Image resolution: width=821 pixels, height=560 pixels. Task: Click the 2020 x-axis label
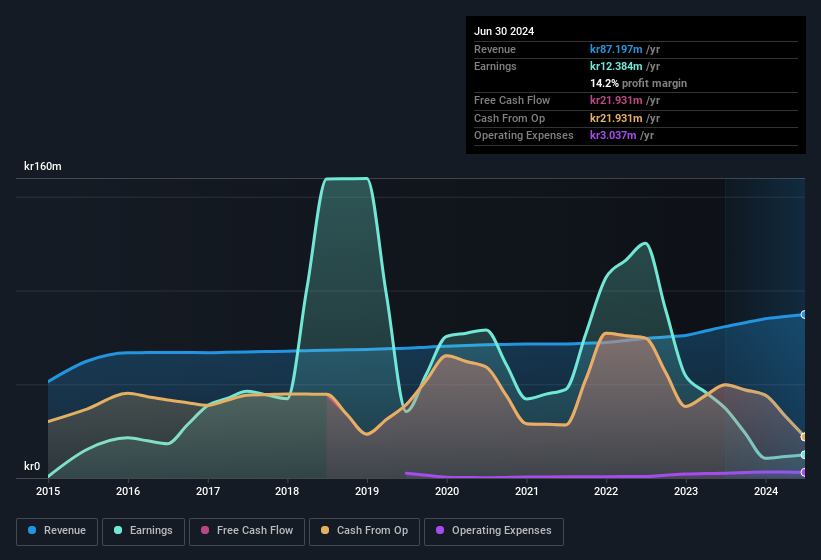coord(447,491)
